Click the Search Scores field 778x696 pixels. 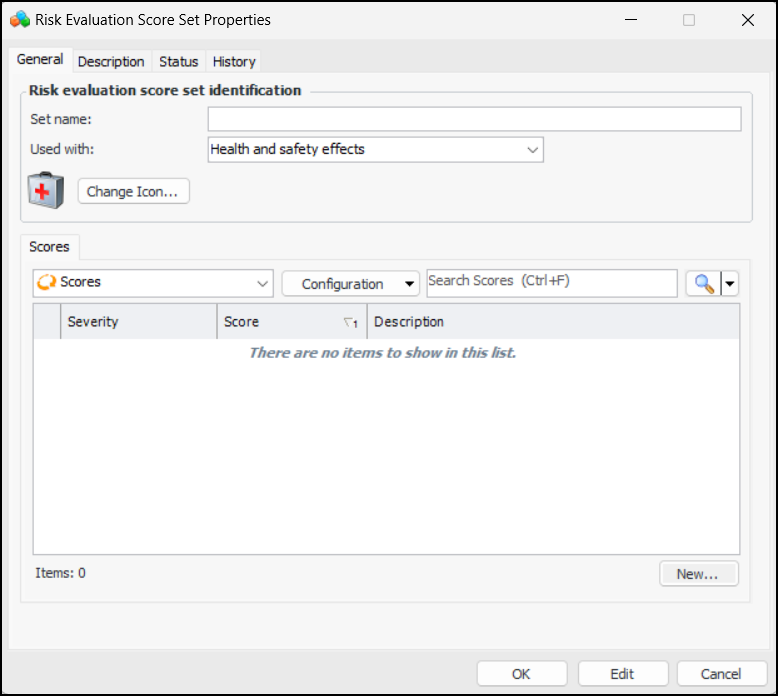click(x=551, y=283)
